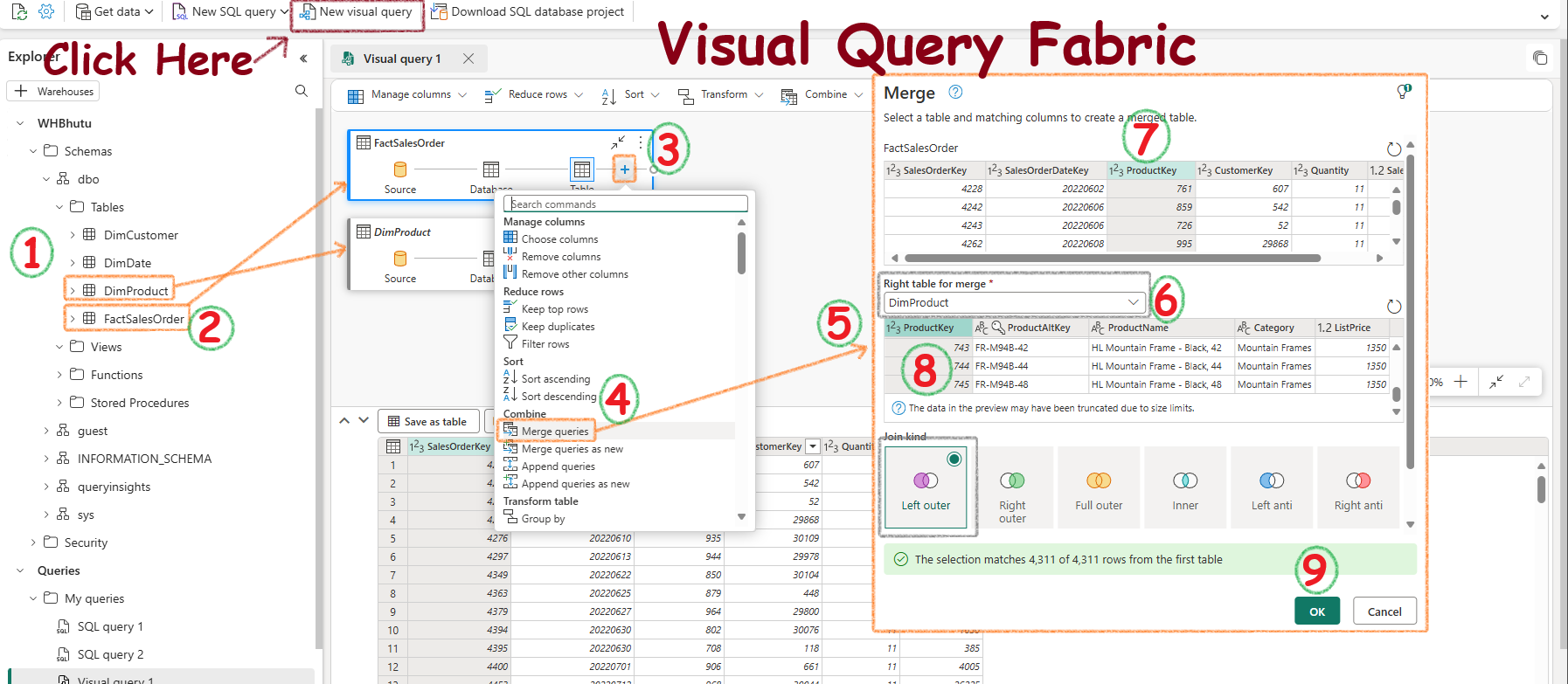Viewport: 1568px width, 684px height.
Task: Open Manage columns ribbon menu
Action: click(x=407, y=94)
